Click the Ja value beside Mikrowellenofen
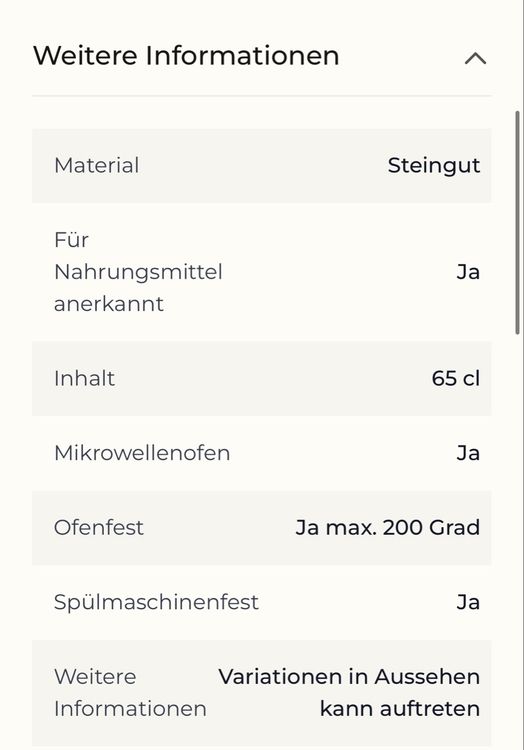The image size is (524, 750). pos(468,453)
